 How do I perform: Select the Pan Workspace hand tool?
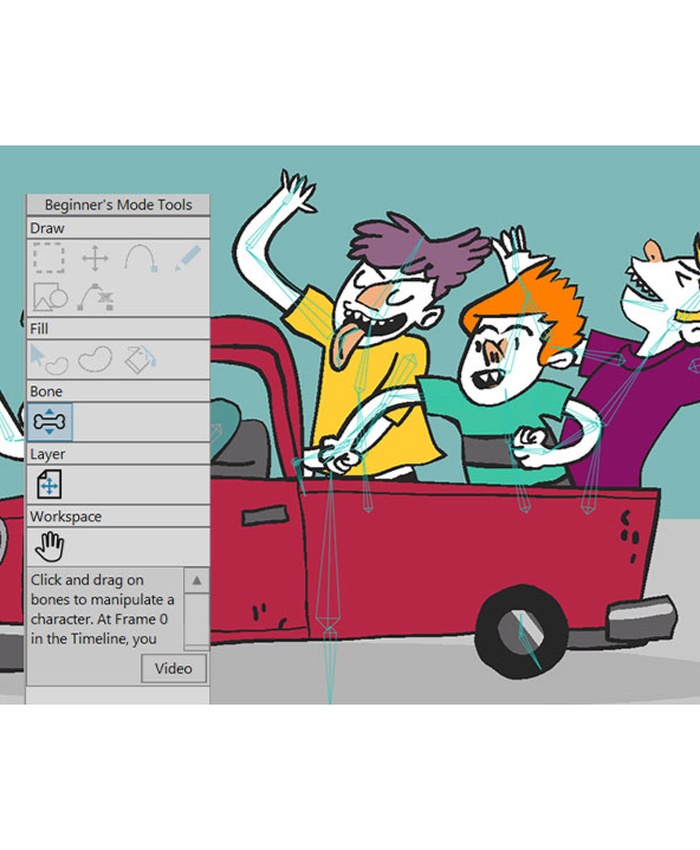click(49, 547)
